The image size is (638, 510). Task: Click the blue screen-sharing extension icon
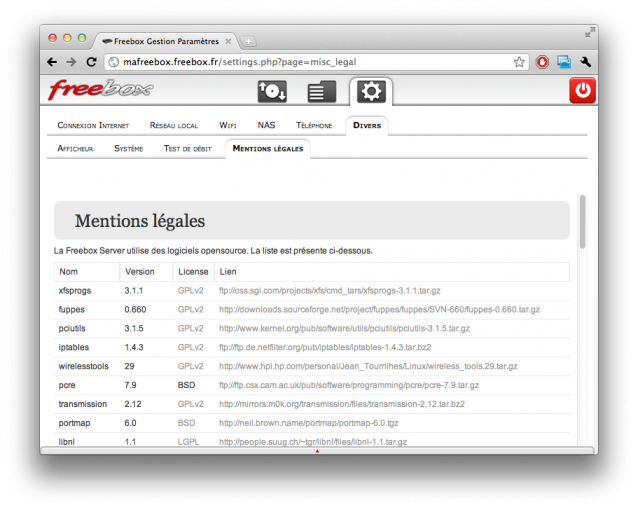[x=564, y=62]
